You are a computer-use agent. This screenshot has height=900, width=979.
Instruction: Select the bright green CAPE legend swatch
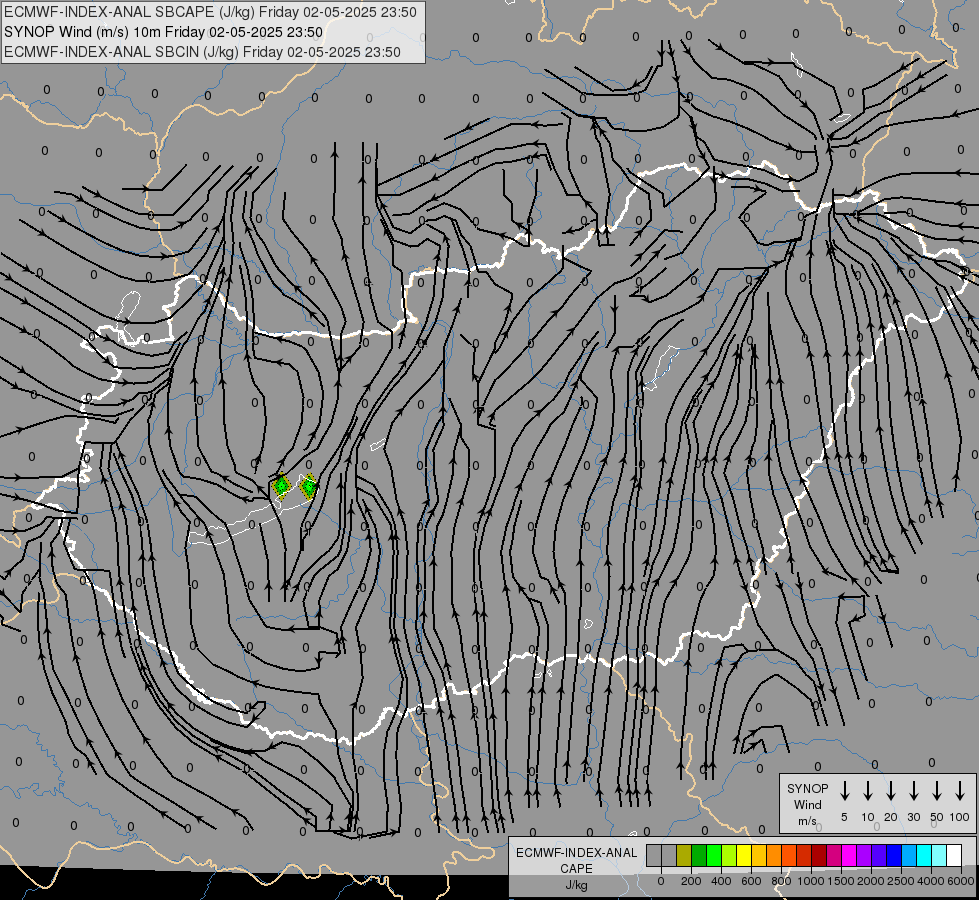pos(714,855)
